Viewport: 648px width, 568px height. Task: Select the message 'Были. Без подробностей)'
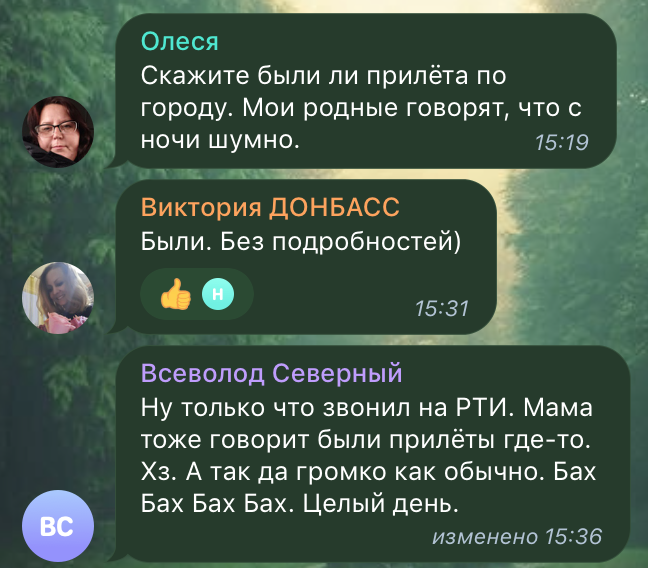pyautogui.click(x=306, y=257)
